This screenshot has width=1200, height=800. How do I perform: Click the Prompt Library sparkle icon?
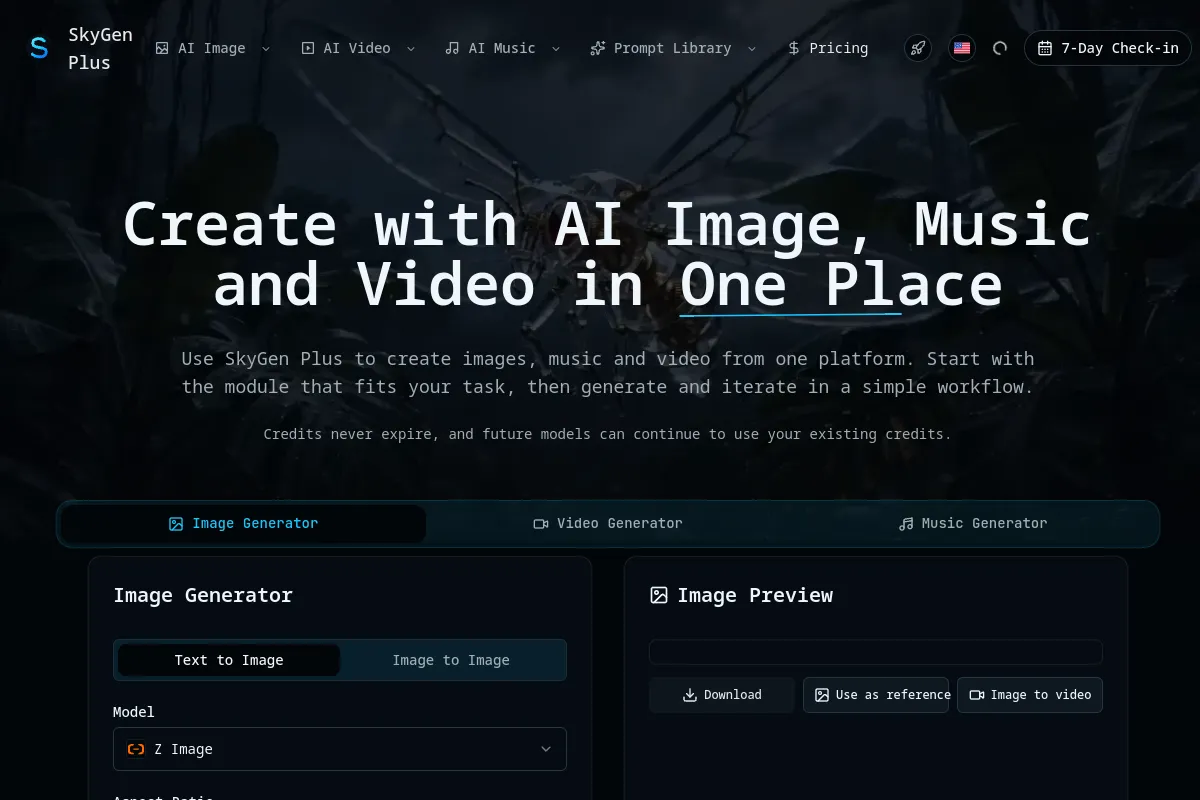point(598,48)
